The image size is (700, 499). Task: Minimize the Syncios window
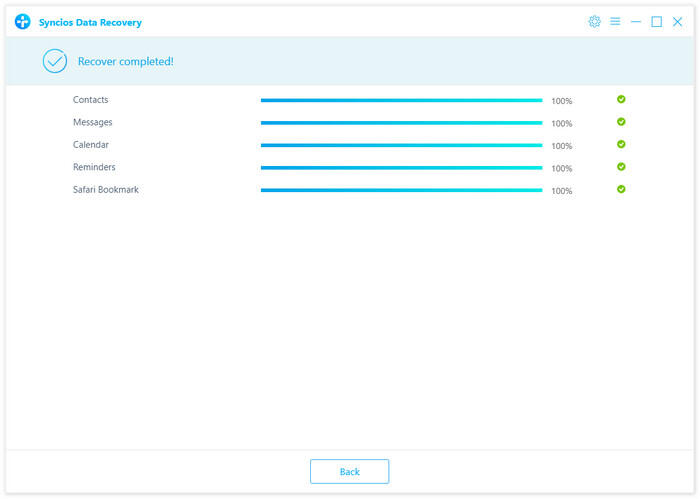636,21
